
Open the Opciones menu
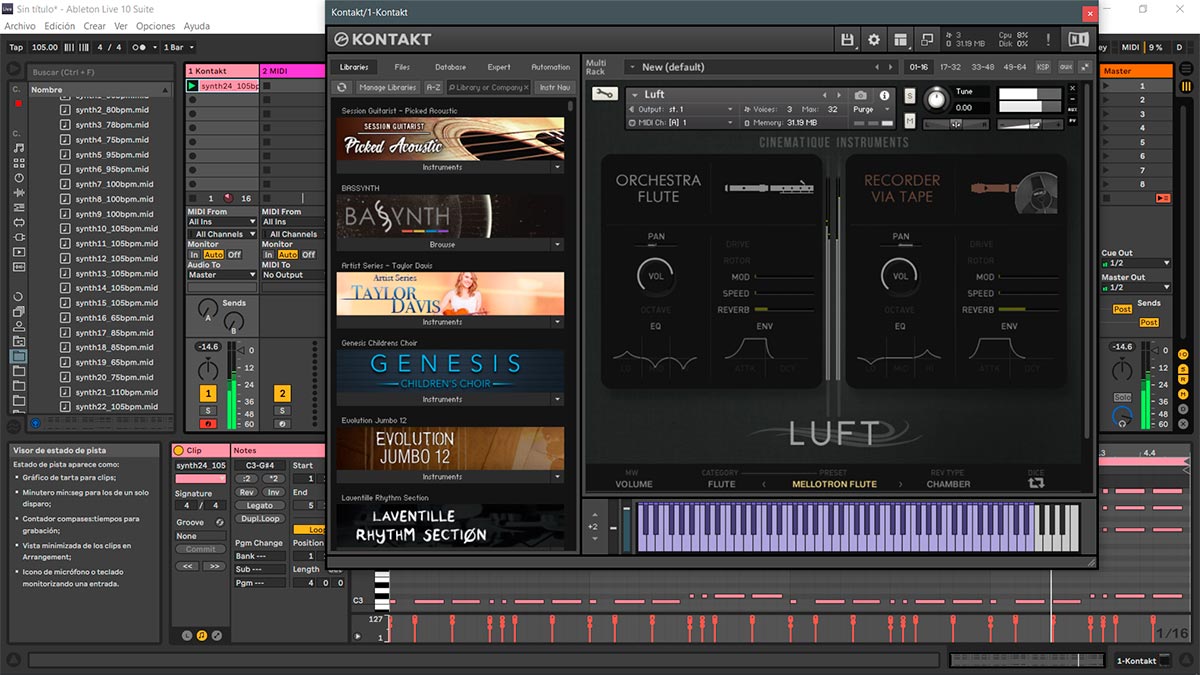tap(155, 26)
